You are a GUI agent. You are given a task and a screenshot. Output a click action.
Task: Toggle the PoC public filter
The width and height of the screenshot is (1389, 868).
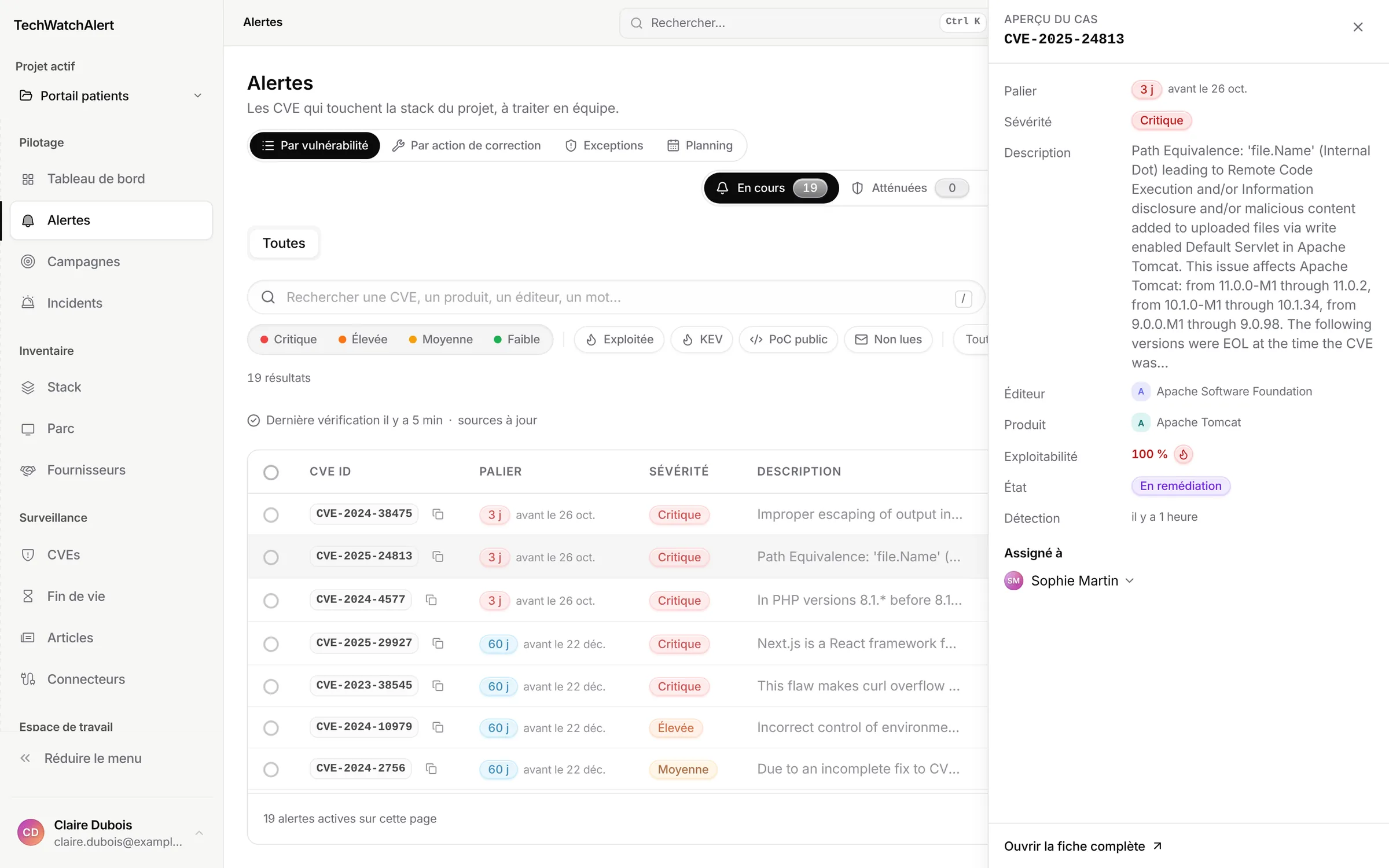tap(788, 339)
